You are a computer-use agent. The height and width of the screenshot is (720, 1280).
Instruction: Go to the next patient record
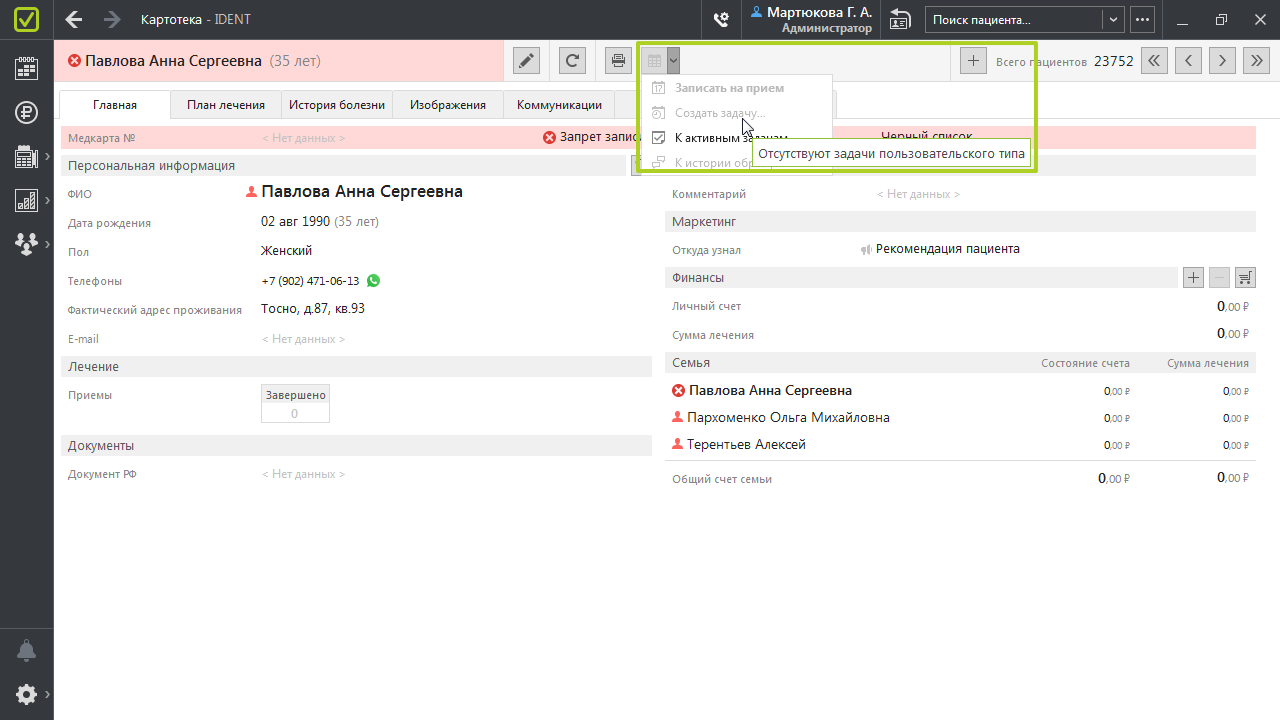[1222, 61]
